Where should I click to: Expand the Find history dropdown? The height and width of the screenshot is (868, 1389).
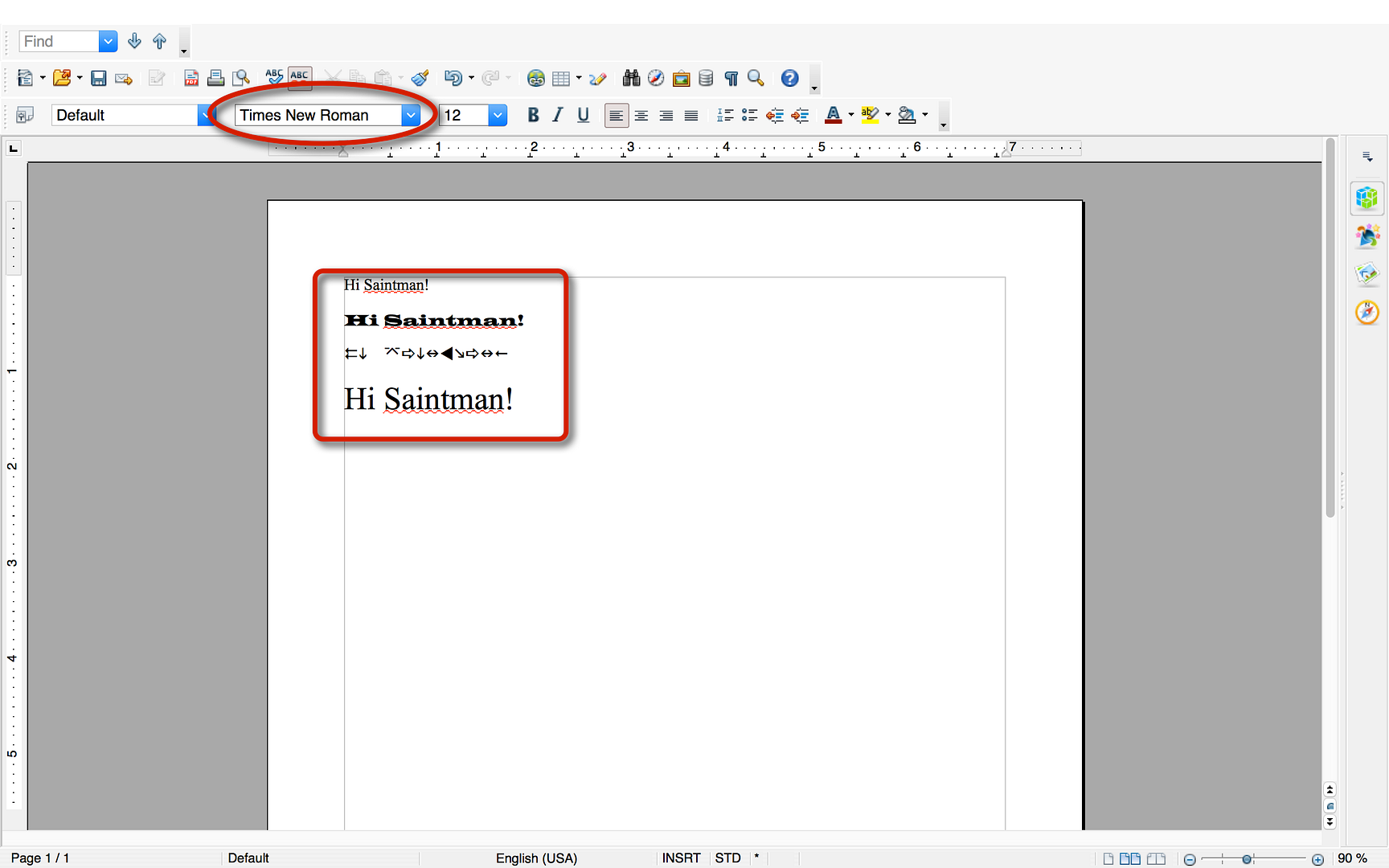point(108,41)
